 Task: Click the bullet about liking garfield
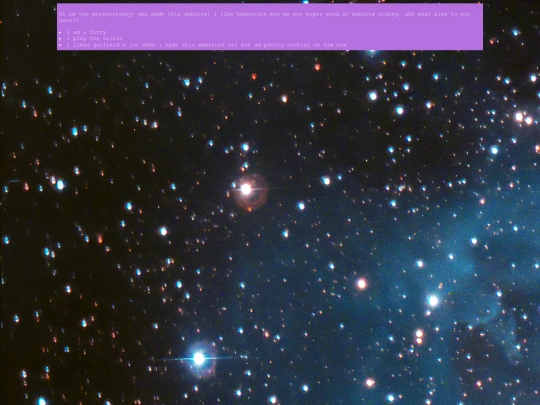click(206, 45)
